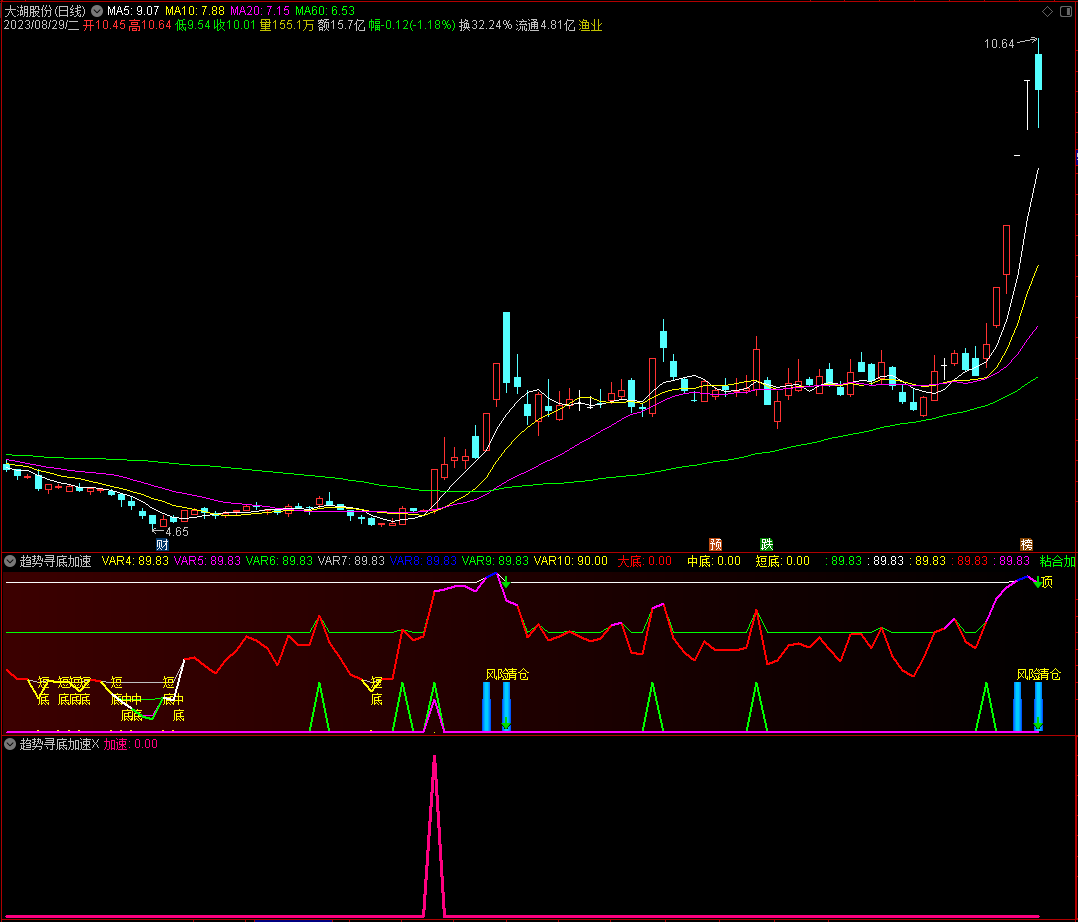Image resolution: width=1078 pixels, height=922 pixels.
Task: Select the MA5: 9.07 label
Action: [x=133, y=11]
